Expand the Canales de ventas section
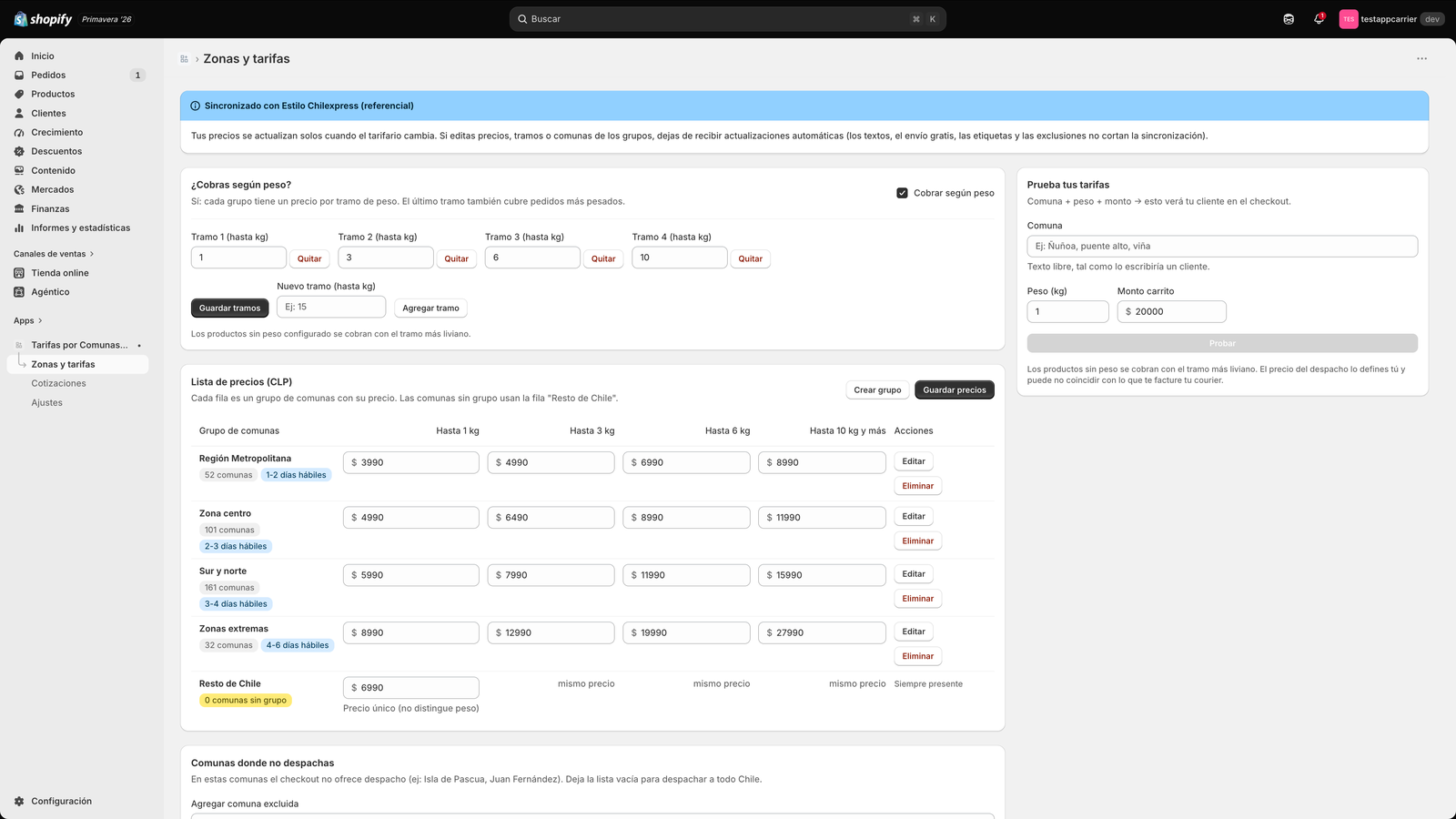The width and height of the screenshot is (1456, 819). coord(54,254)
